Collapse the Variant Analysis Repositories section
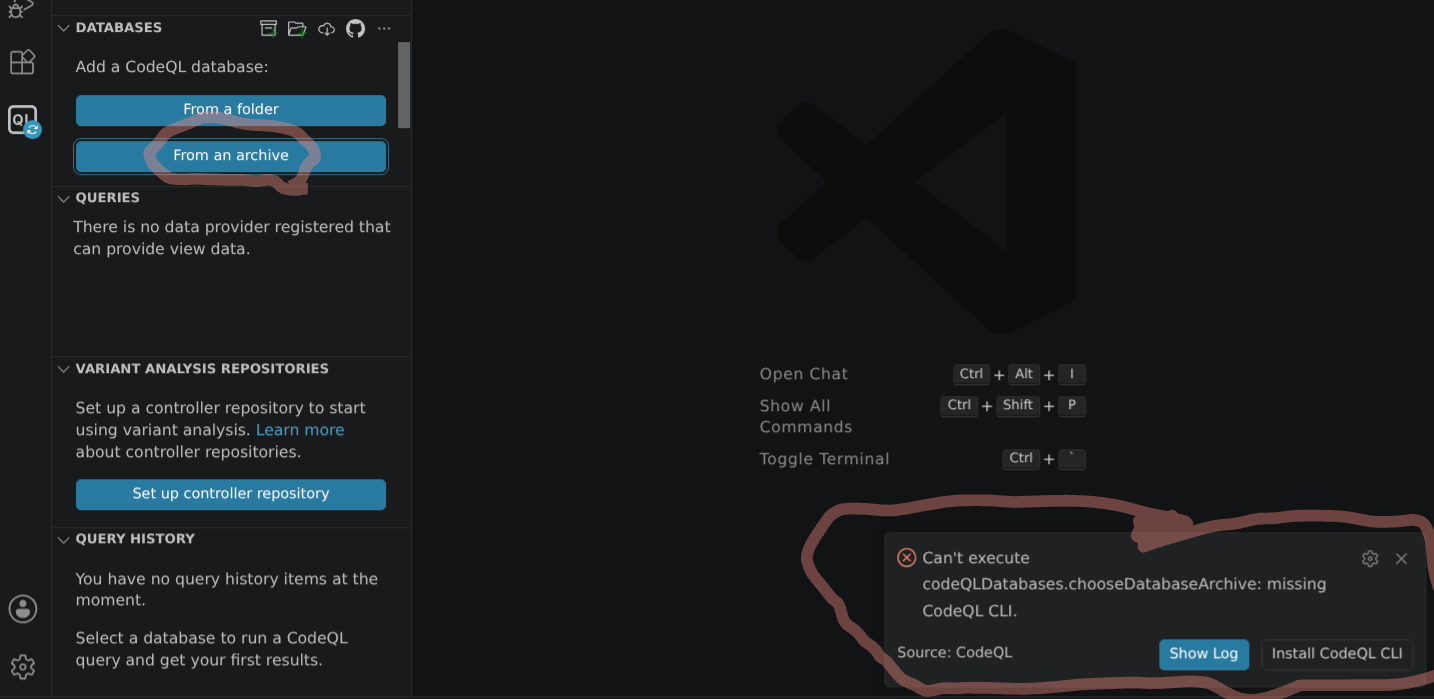The width and height of the screenshot is (1434, 699). pyautogui.click(x=64, y=369)
